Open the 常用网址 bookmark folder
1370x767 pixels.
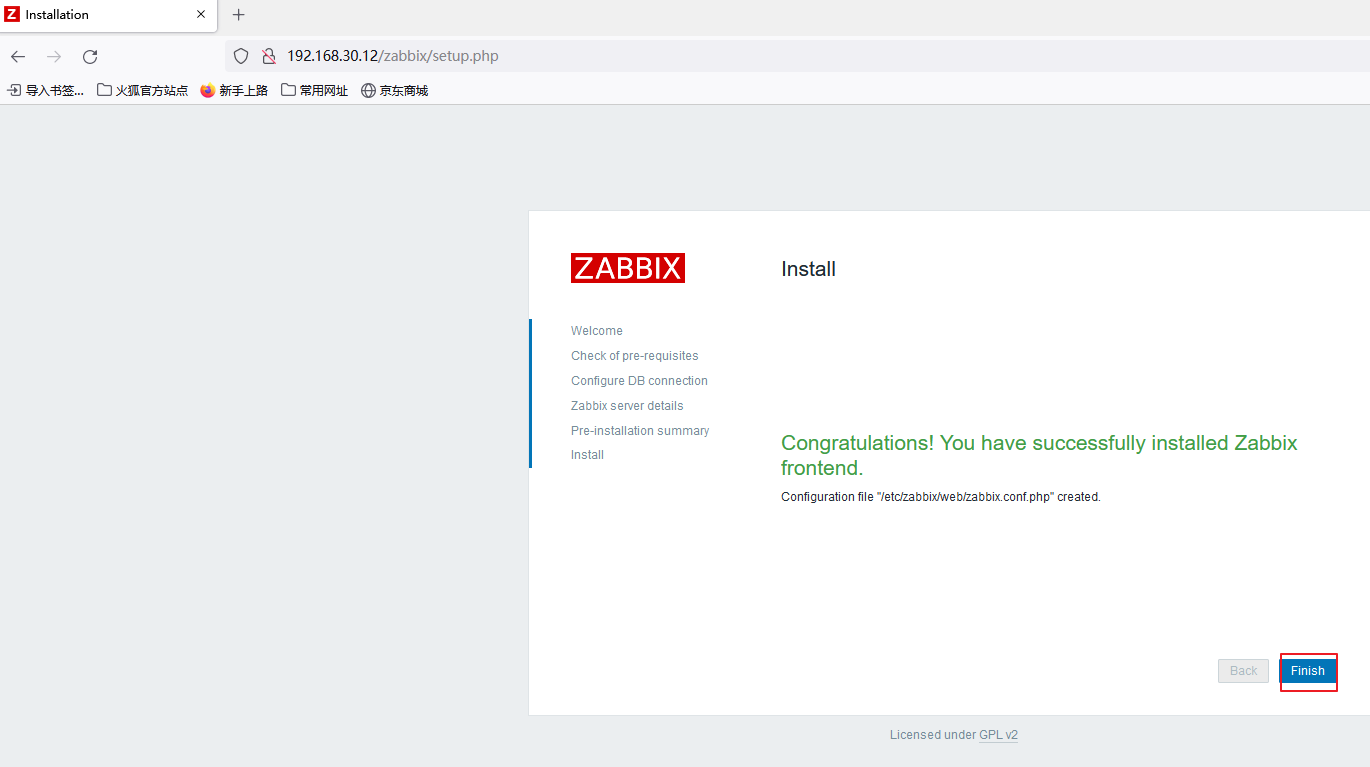tap(314, 90)
